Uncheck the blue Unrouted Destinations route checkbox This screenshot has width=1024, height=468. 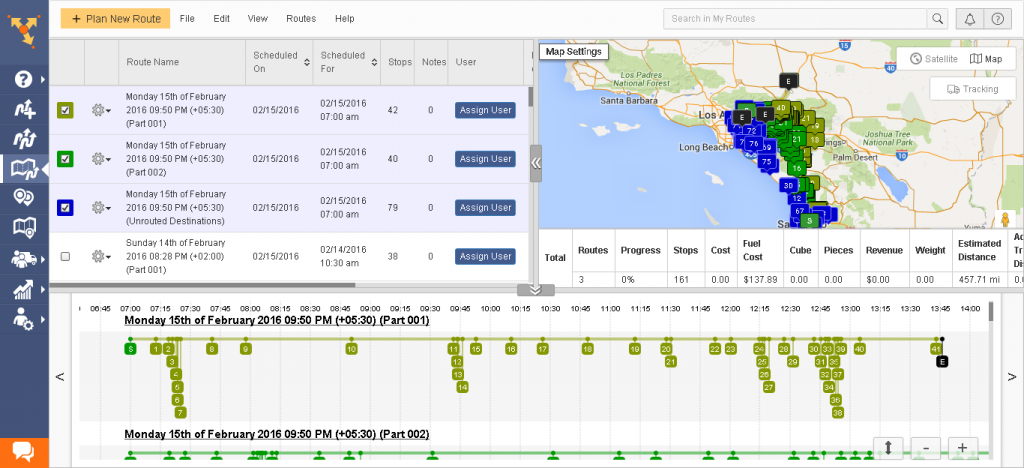pyautogui.click(x=65, y=208)
